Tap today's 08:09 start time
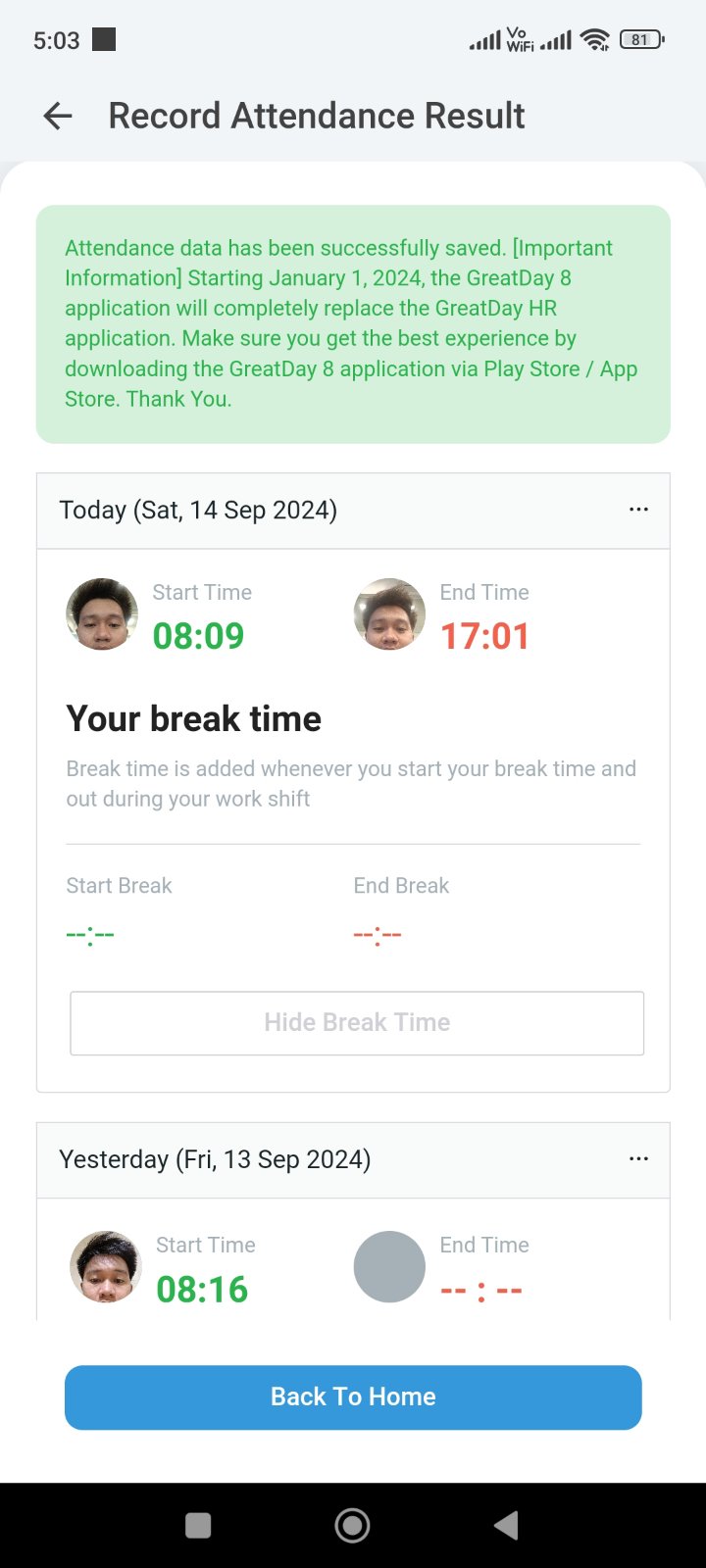Viewport: 706px width, 1568px height. (x=198, y=636)
